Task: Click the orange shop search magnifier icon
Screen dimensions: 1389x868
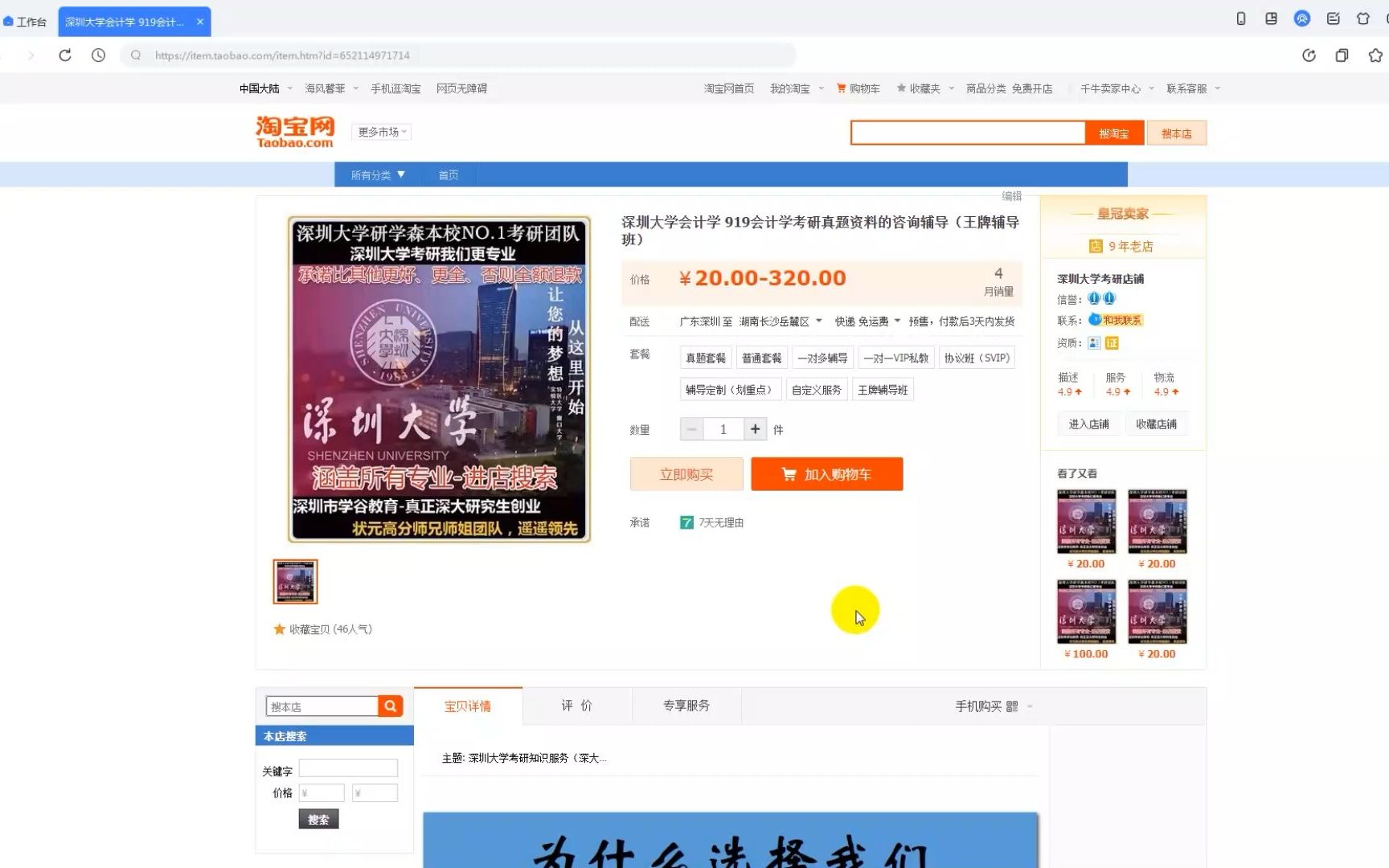Action: [391, 706]
